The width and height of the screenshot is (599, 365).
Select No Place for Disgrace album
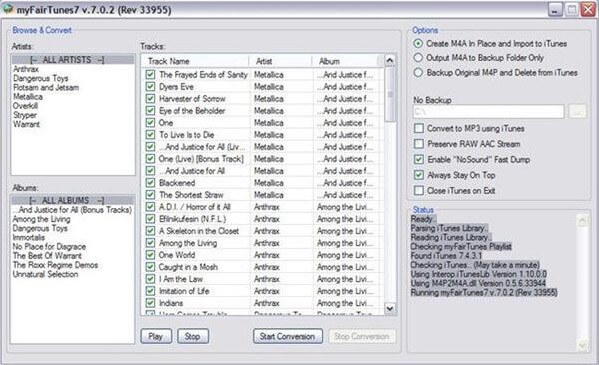tap(73, 247)
